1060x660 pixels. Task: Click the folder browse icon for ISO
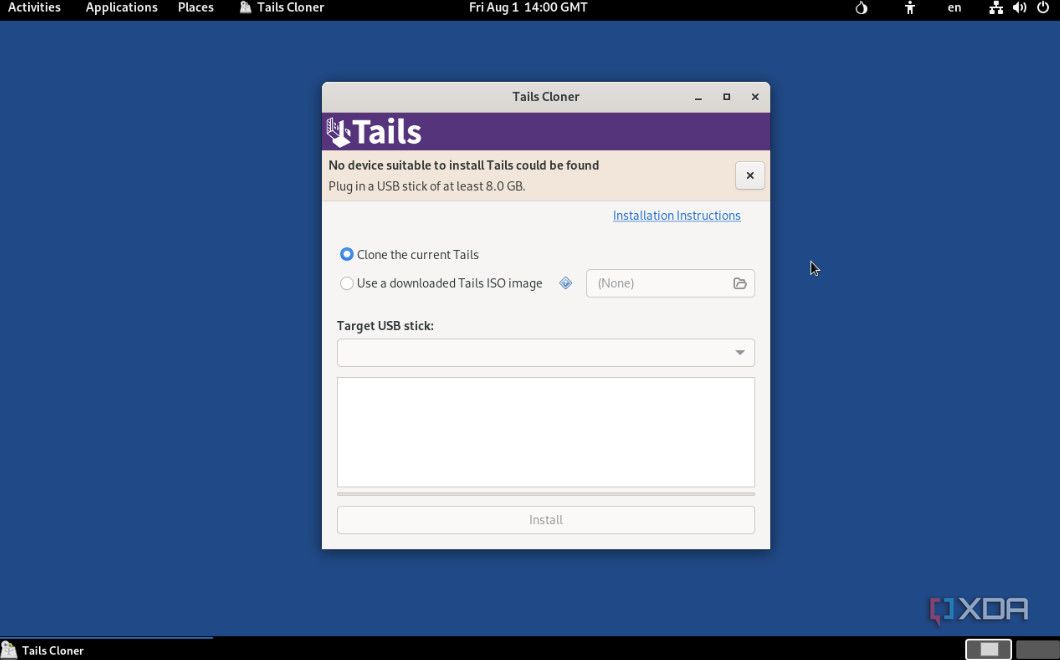tap(740, 283)
